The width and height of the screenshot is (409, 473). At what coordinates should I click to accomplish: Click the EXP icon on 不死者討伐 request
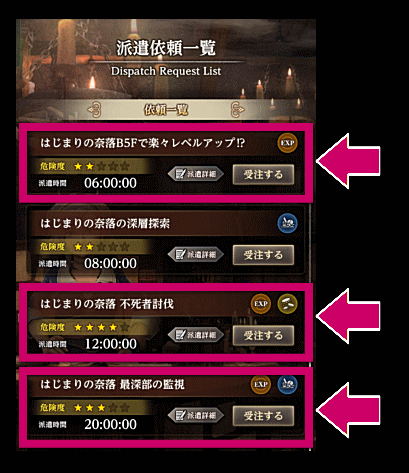(261, 304)
